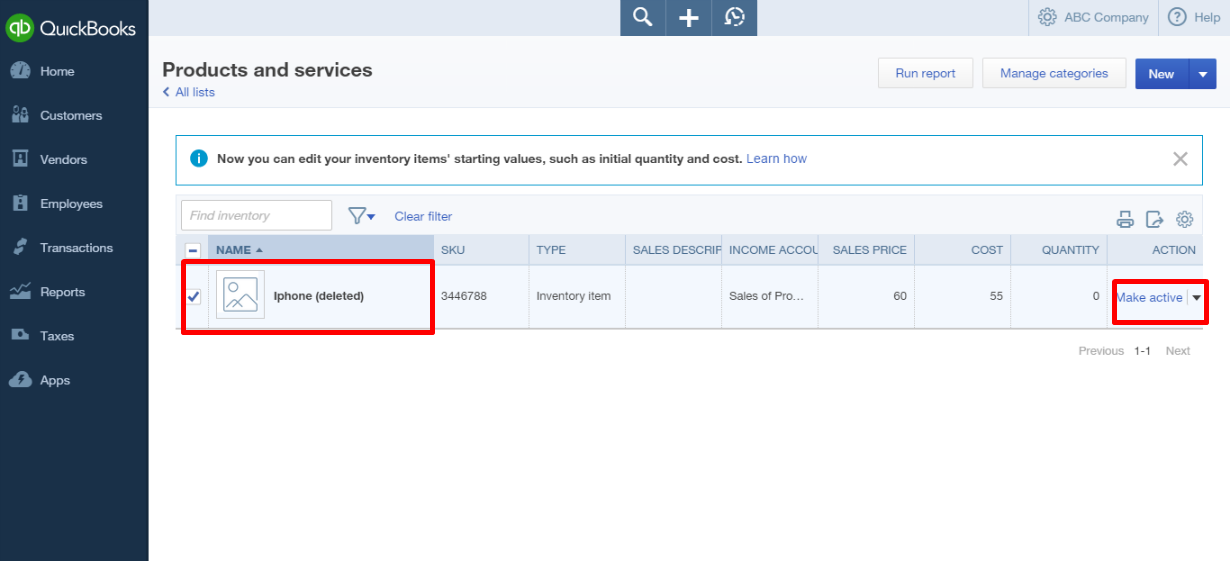Click the Customers icon in sidebar
The height and width of the screenshot is (561, 1230).
[20, 115]
